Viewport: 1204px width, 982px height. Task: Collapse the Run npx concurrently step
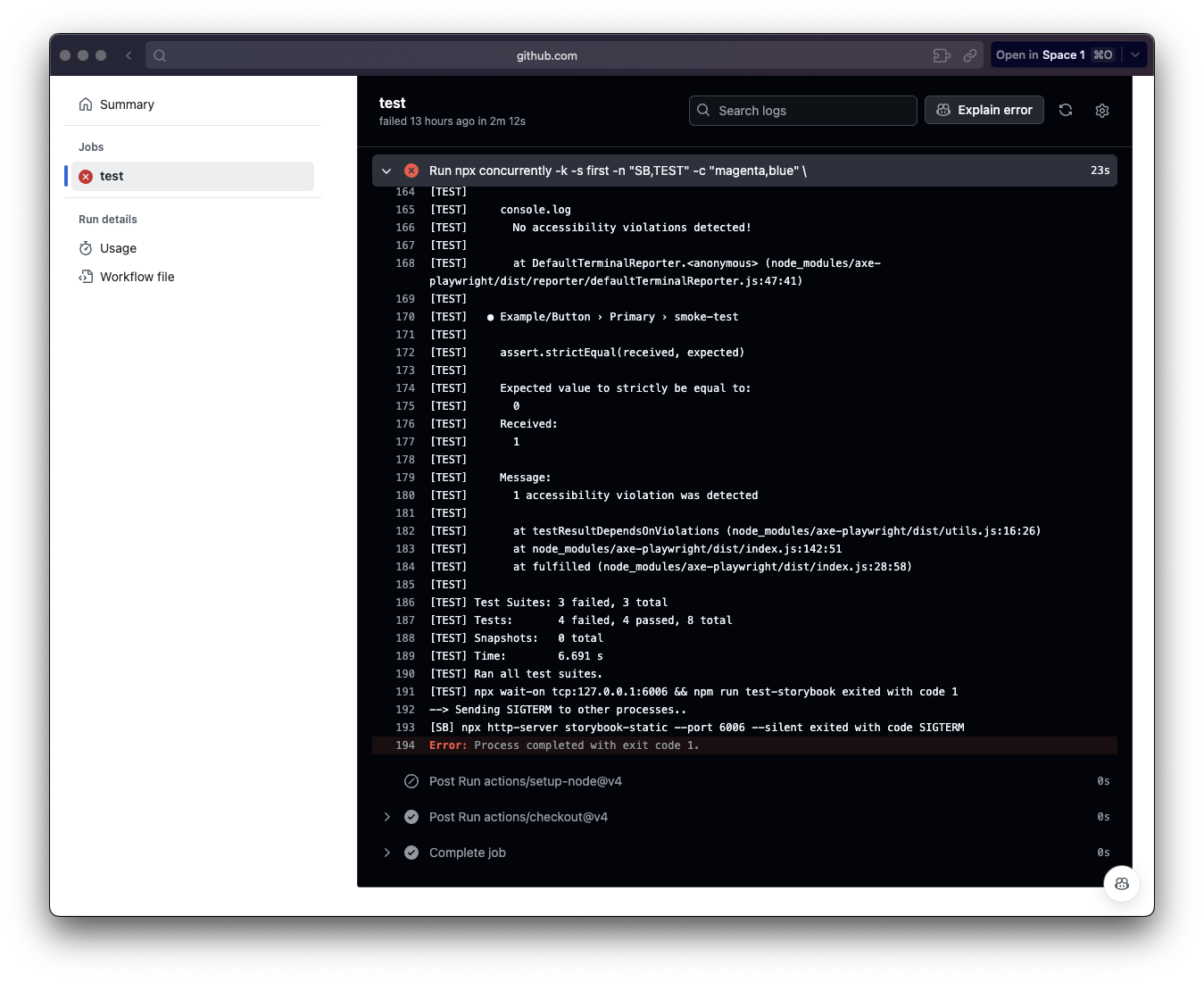[x=386, y=171]
